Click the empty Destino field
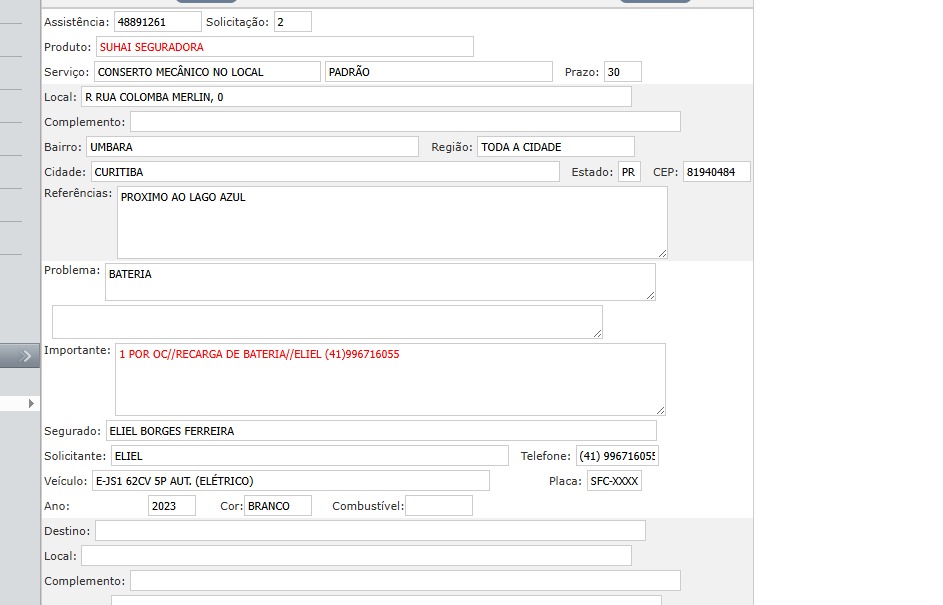The width and height of the screenshot is (943, 605). pyautogui.click(x=370, y=531)
